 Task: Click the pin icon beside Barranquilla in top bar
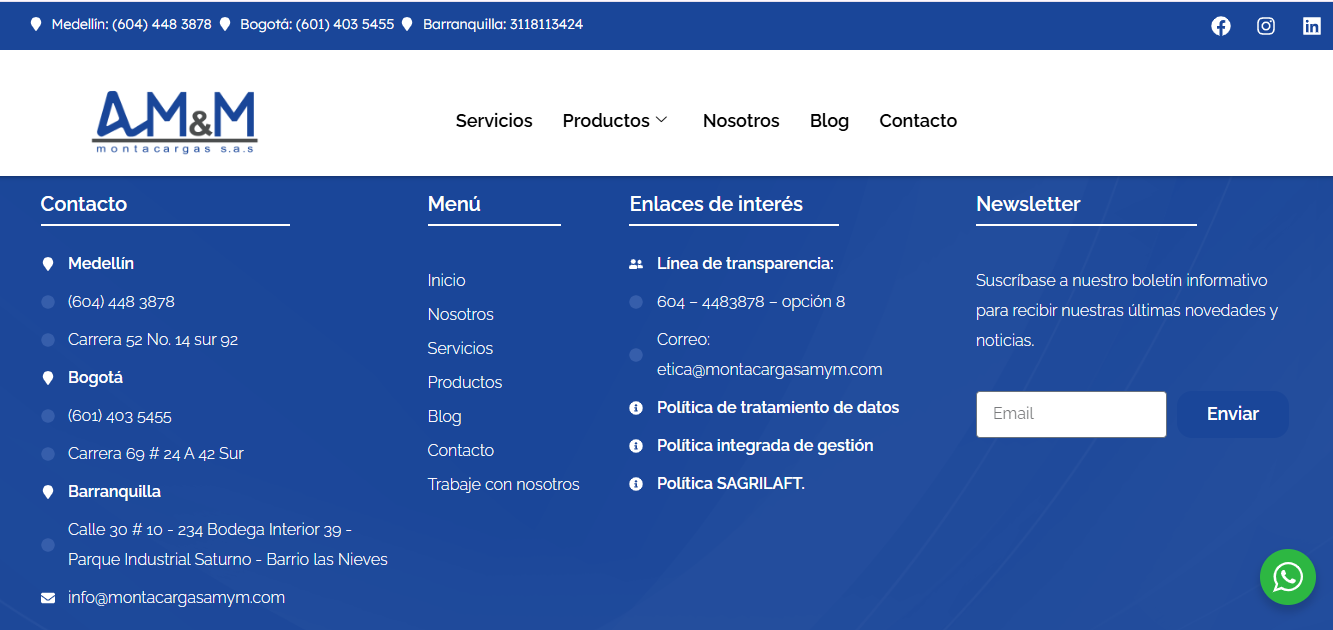[x=406, y=24]
